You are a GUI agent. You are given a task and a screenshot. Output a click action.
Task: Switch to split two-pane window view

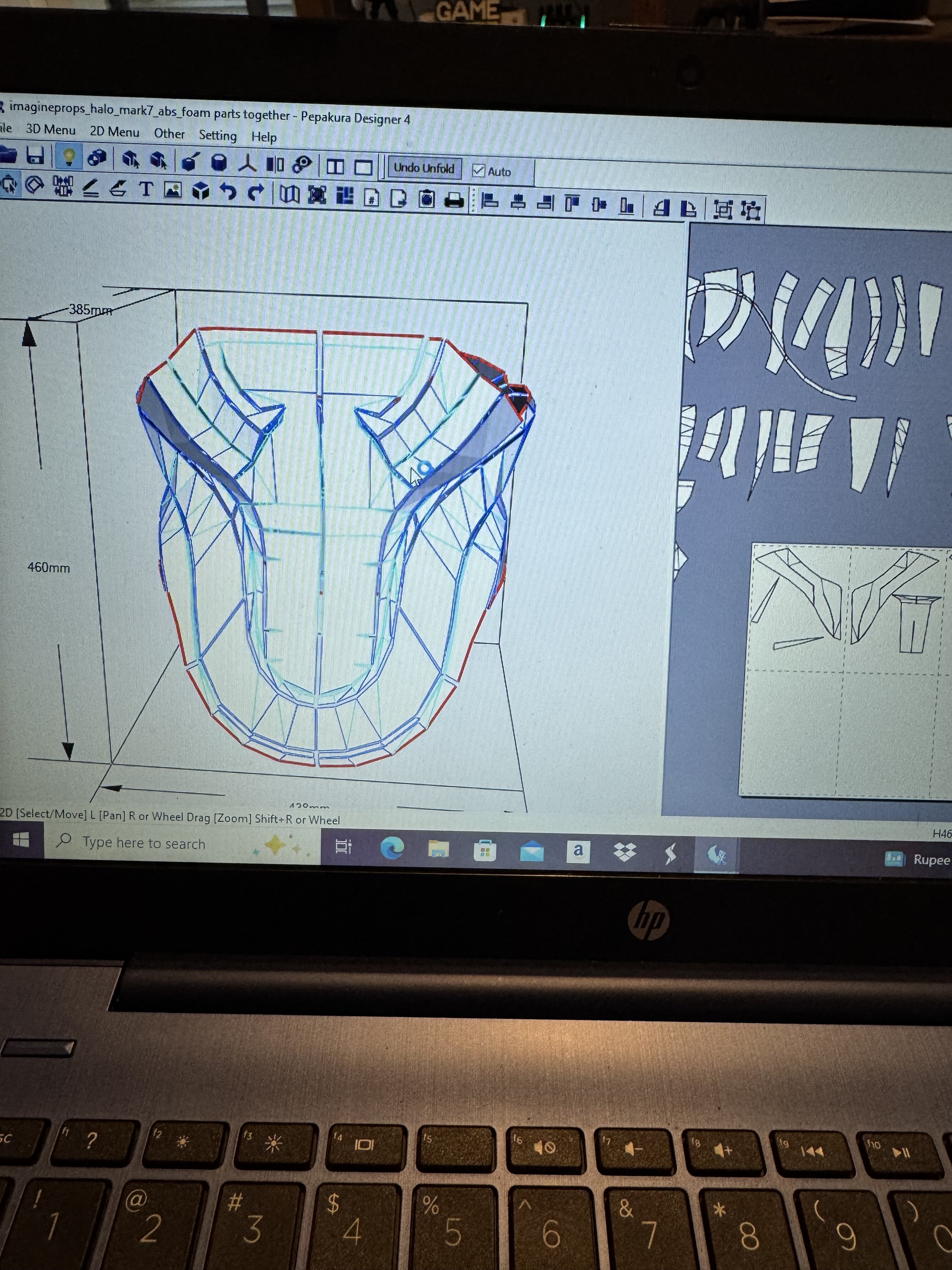point(335,167)
